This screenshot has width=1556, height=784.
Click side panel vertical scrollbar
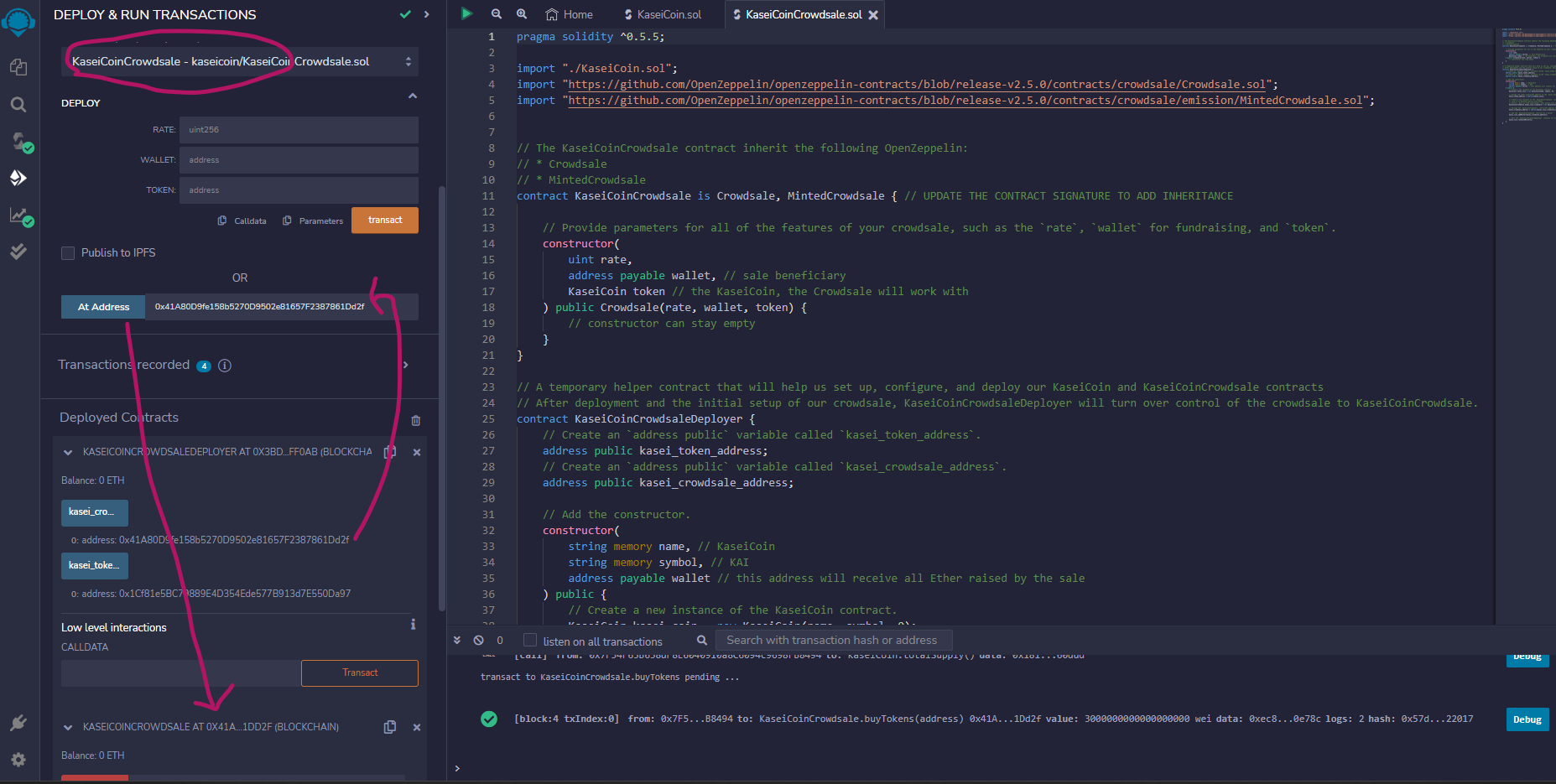tap(442, 398)
